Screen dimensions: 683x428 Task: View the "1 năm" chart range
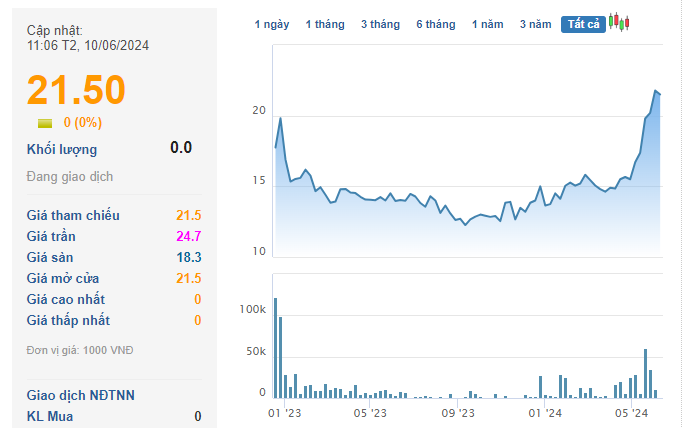tap(488, 24)
